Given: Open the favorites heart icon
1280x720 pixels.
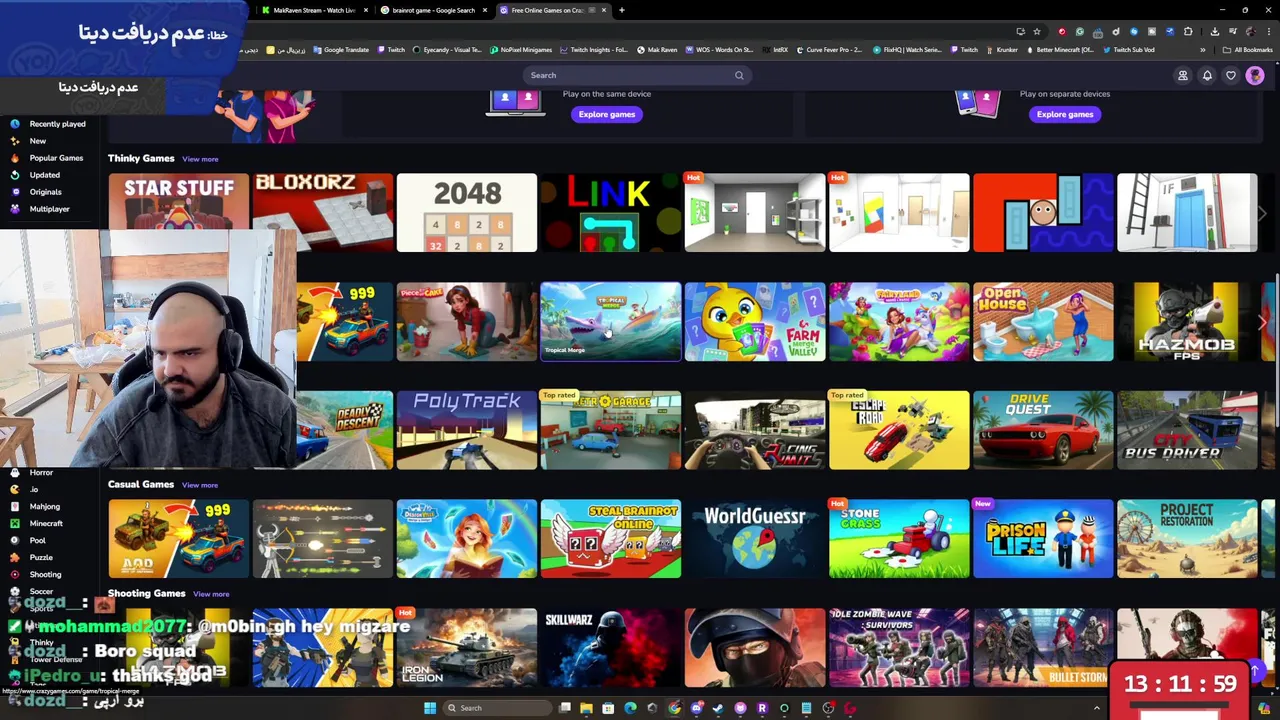Looking at the screenshot, I should pyautogui.click(x=1231, y=75).
